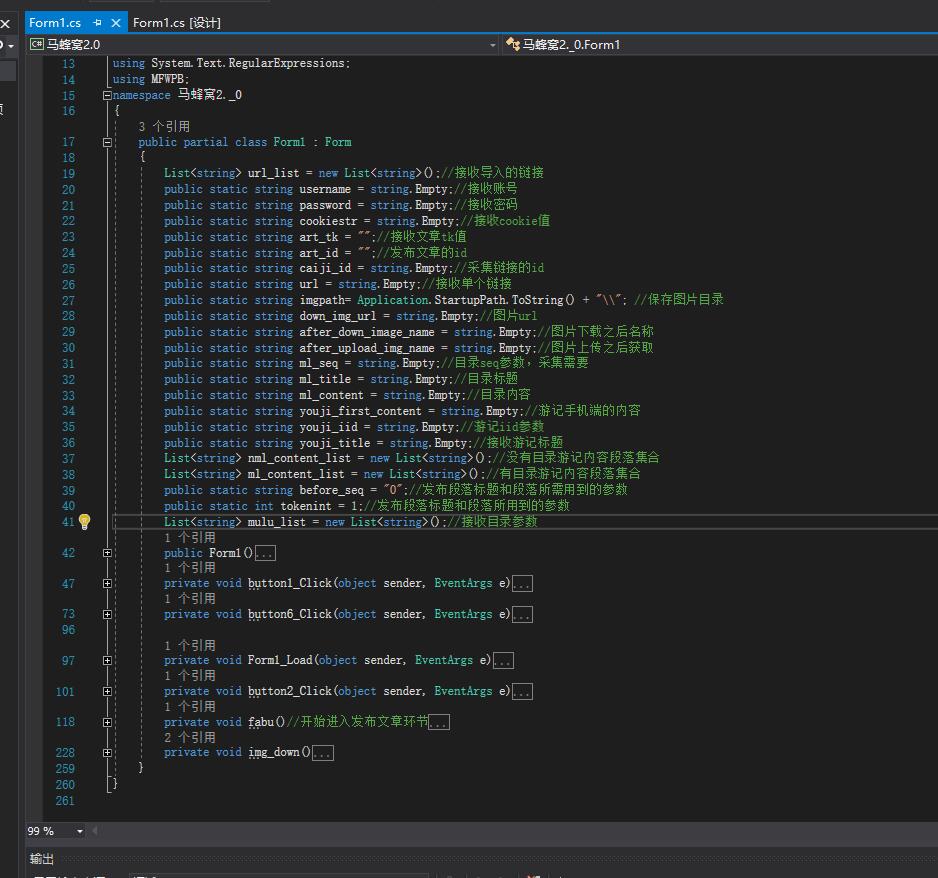Image resolution: width=938 pixels, height=878 pixels.
Task: Click the C# project icon in navigation bar
Action: click(37, 44)
